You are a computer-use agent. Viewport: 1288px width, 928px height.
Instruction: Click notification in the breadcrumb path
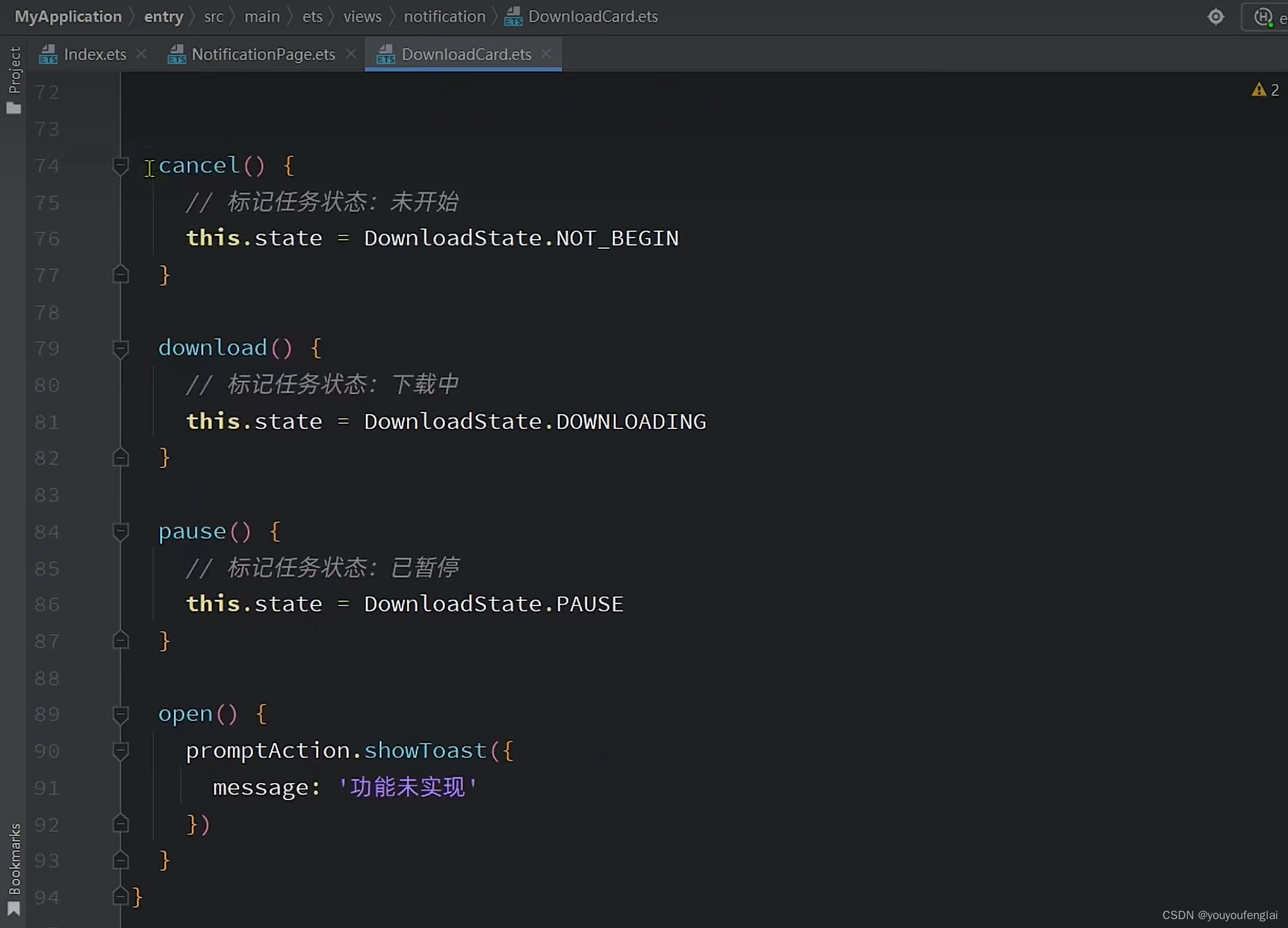(444, 16)
